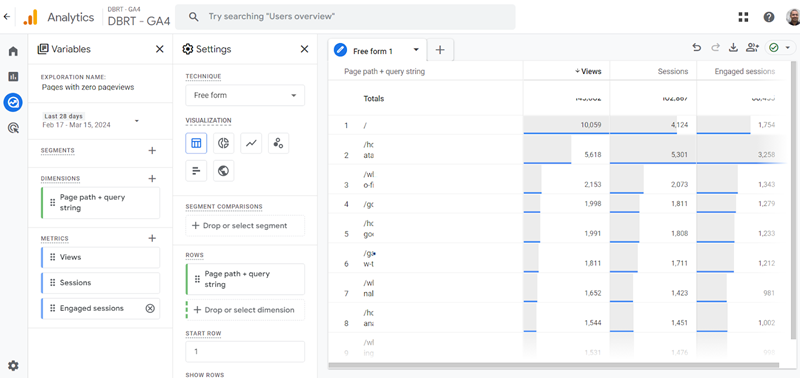Image resolution: width=800 pixels, height=378 pixels.
Task: Share the exploration with users
Action: pyautogui.click(x=752, y=47)
